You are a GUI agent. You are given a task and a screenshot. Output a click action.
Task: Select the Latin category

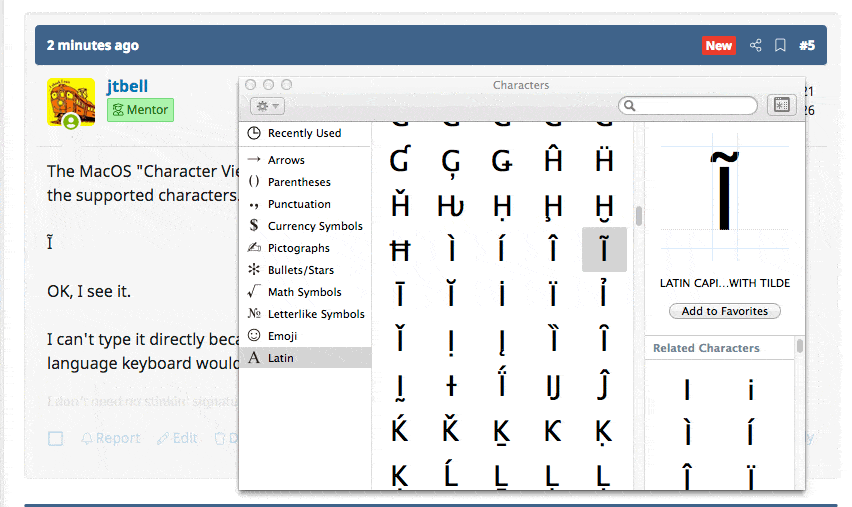point(281,358)
